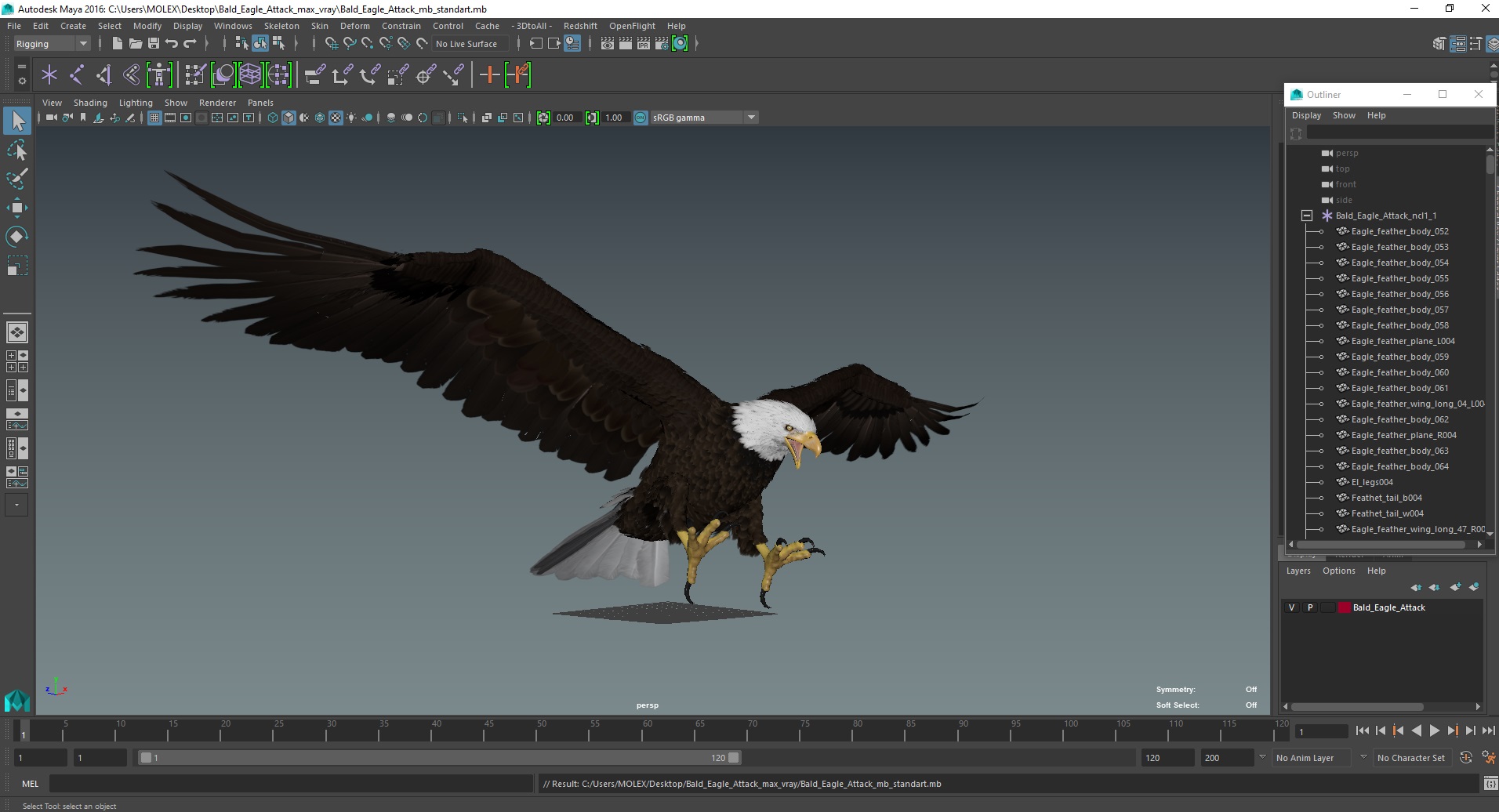Open the Outliner Show menu
Viewport: 1499px width, 812px height.
(x=1344, y=115)
